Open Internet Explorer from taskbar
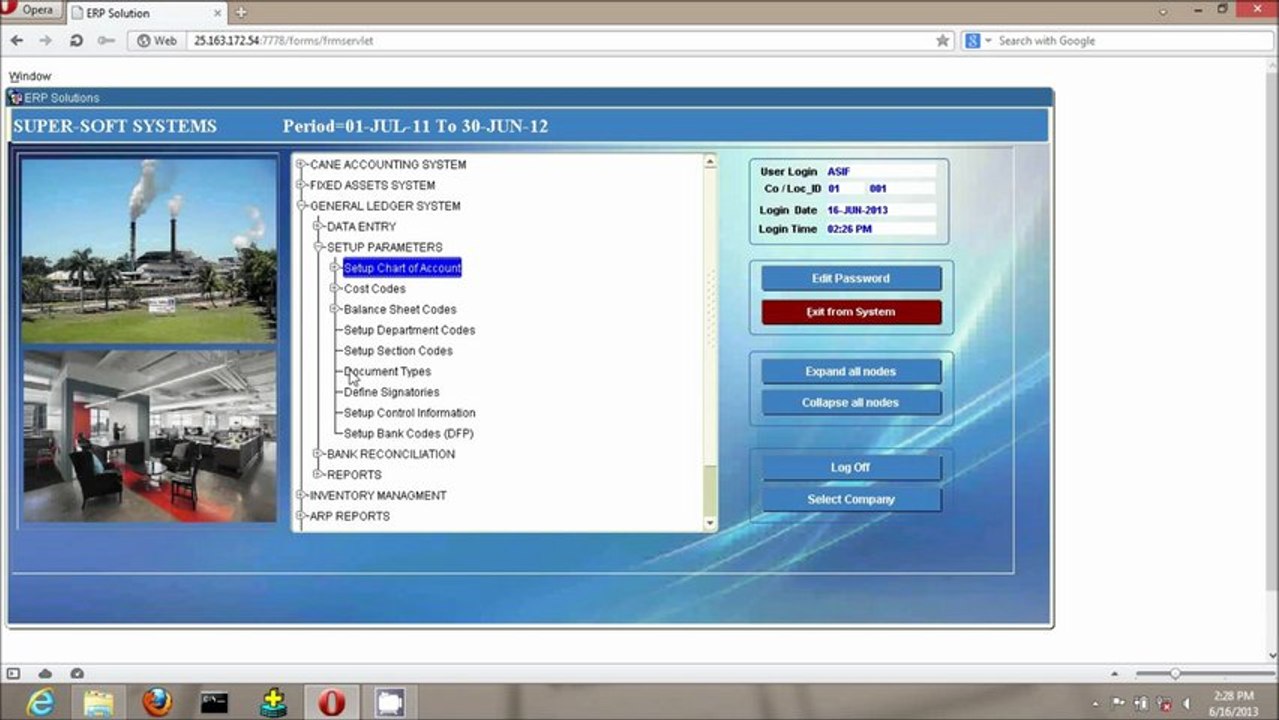The image size is (1279, 720). (x=40, y=703)
